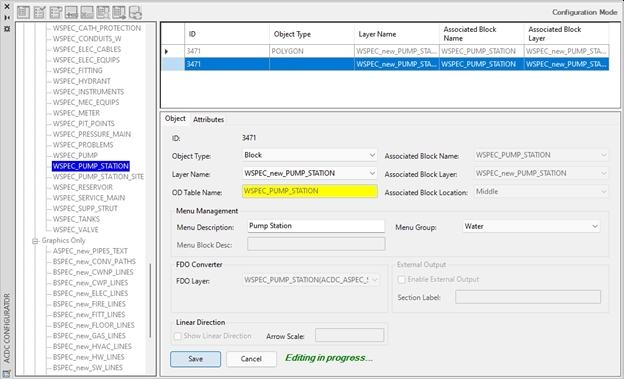Click the table with magnifier search icon
Image resolution: width=624 pixels, height=379 pixels.
click(103, 12)
